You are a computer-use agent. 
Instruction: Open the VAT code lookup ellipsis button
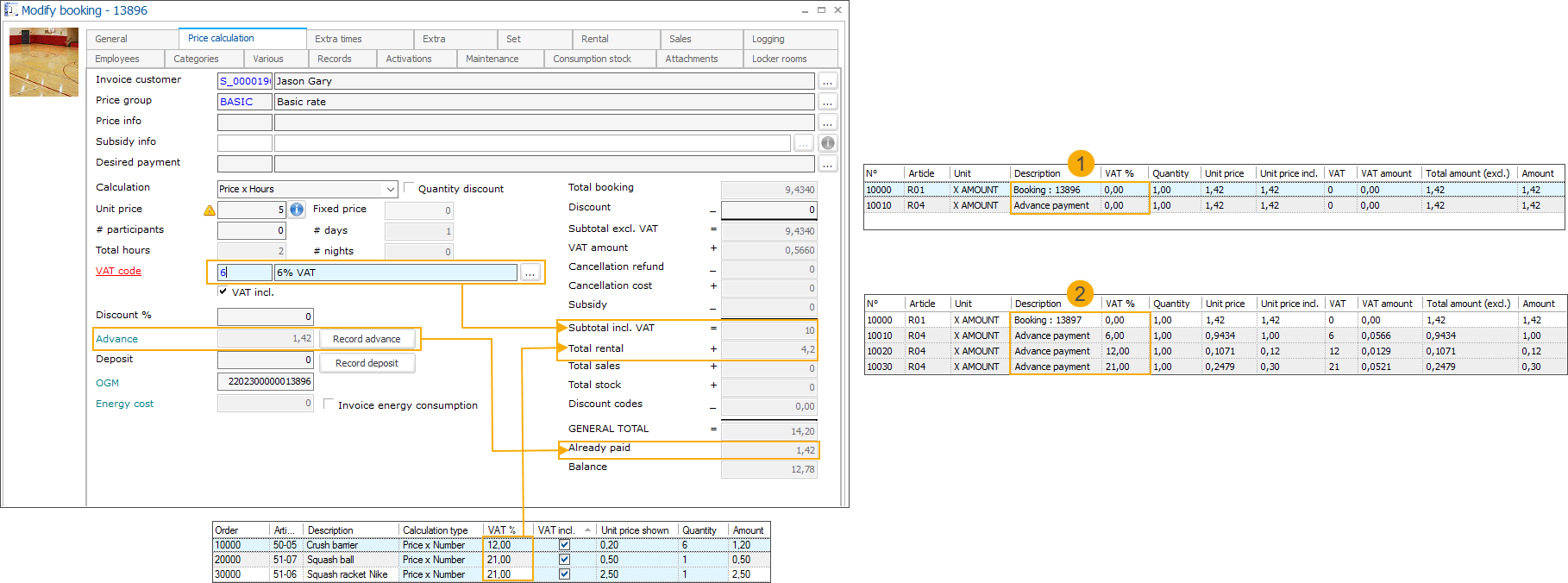click(x=530, y=273)
